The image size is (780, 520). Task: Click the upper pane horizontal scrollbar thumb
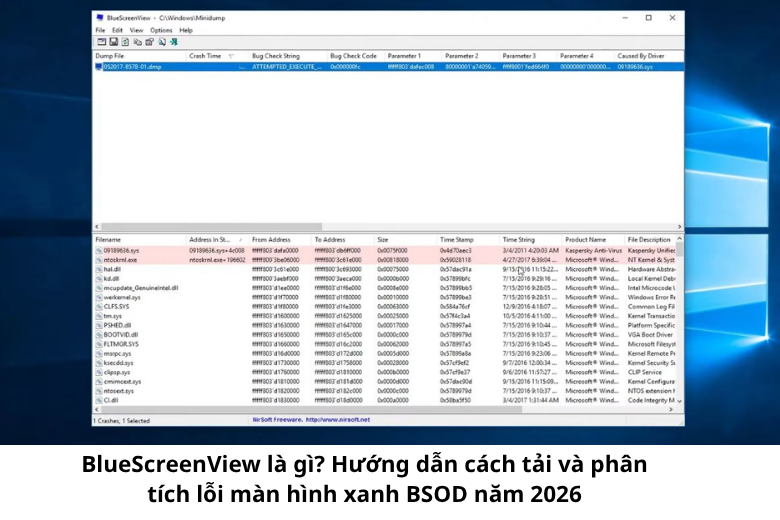click(x=211, y=227)
